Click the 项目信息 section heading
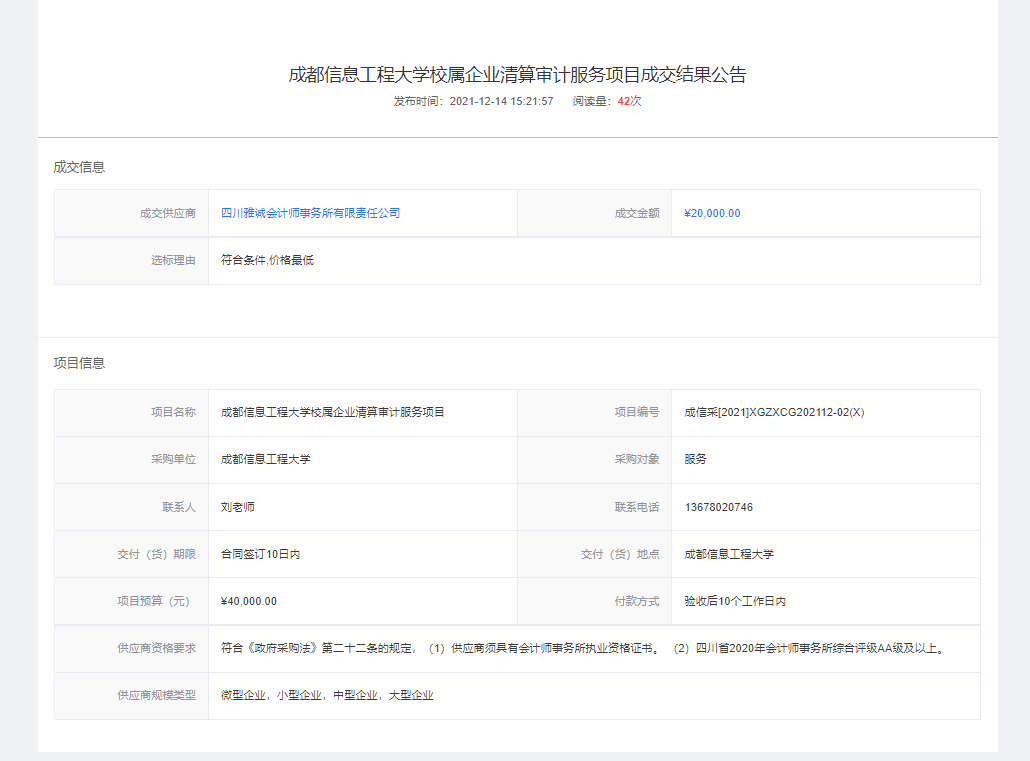Image resolution: width=1030 pixels, height=761 pixels. (x=79, y=363)
